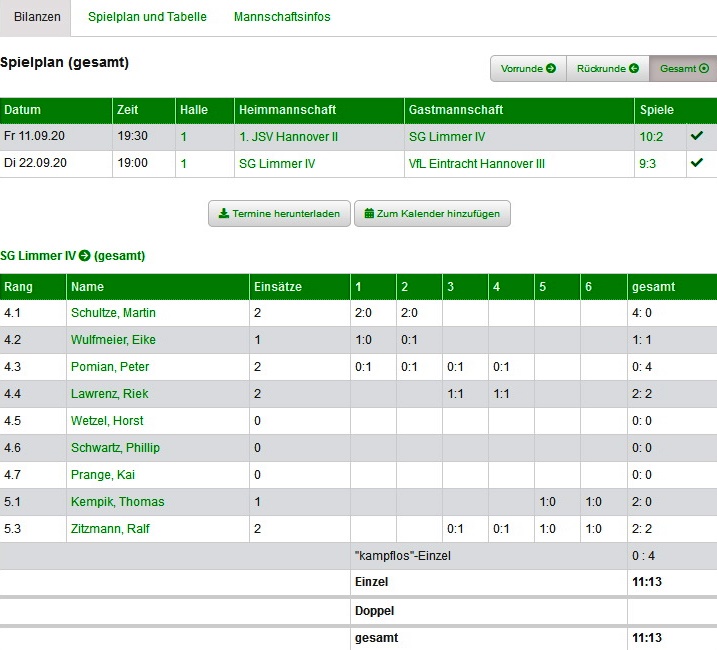This screenshot has height=650, width=717.
Task: Open player Wetzel, Horst
Action: [107, 421]
